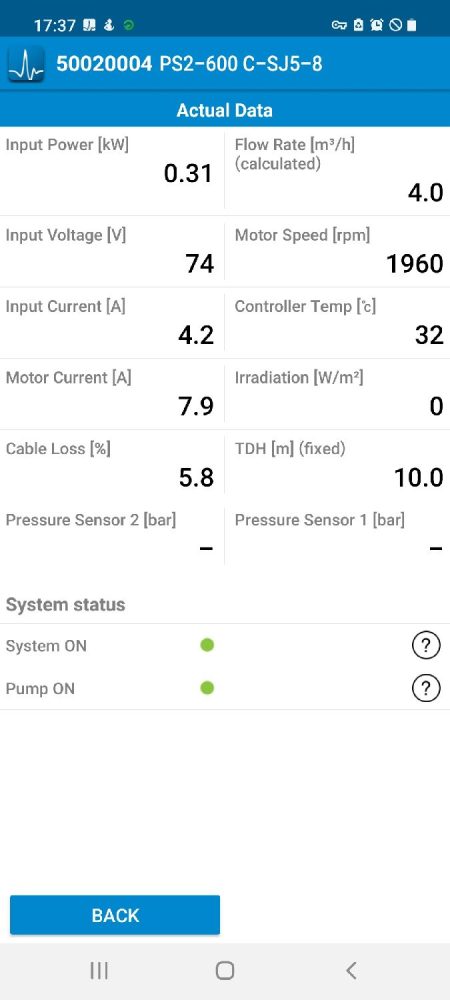
Task: Select the Input Power 0.31 value
Action: coord(188,173)
